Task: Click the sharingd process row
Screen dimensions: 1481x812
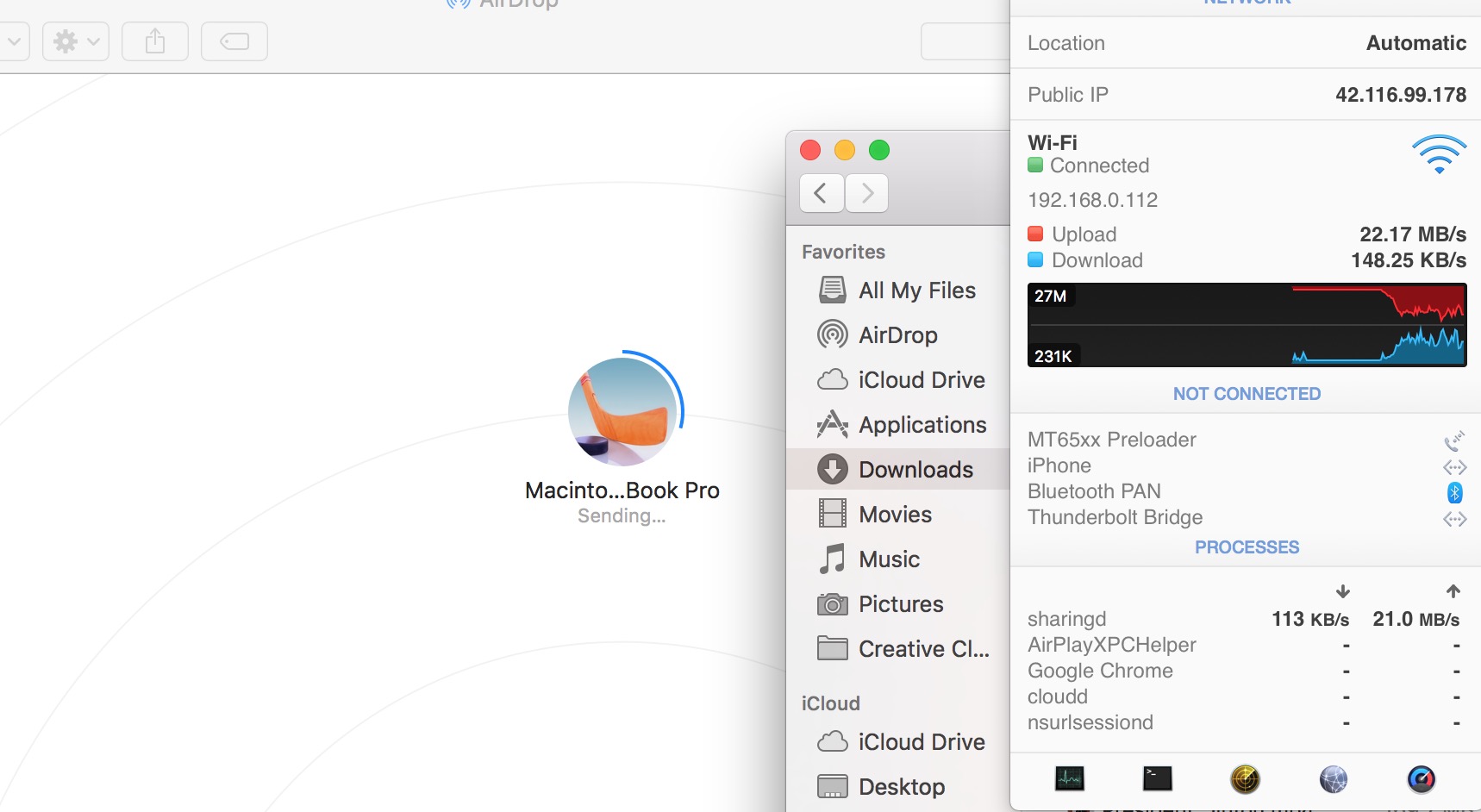Action: point(1244,620)
